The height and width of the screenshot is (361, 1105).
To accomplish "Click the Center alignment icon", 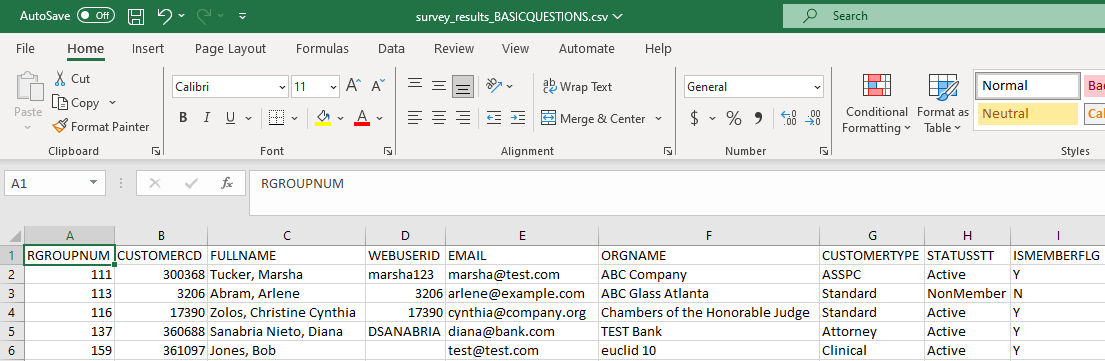I will tap(439, 118).
